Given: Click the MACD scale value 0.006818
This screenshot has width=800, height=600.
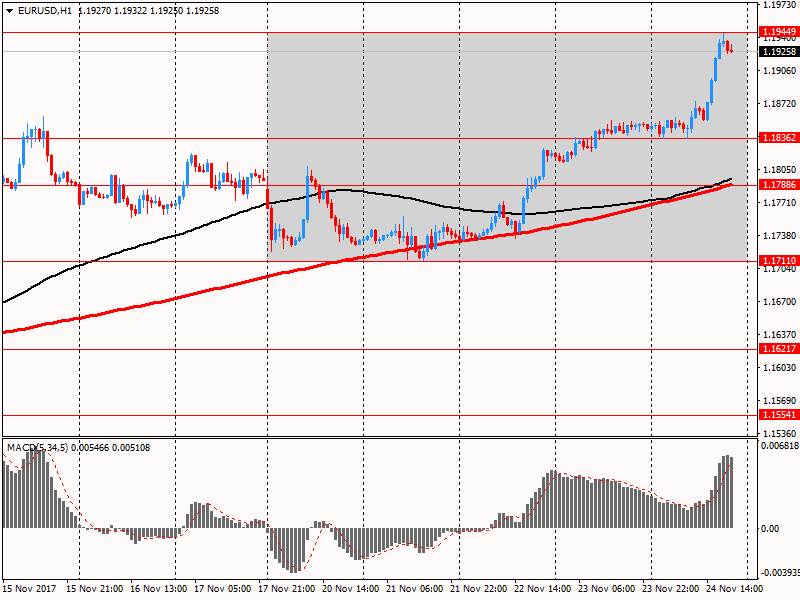Looking at the screenshot, I should point(780,446).
